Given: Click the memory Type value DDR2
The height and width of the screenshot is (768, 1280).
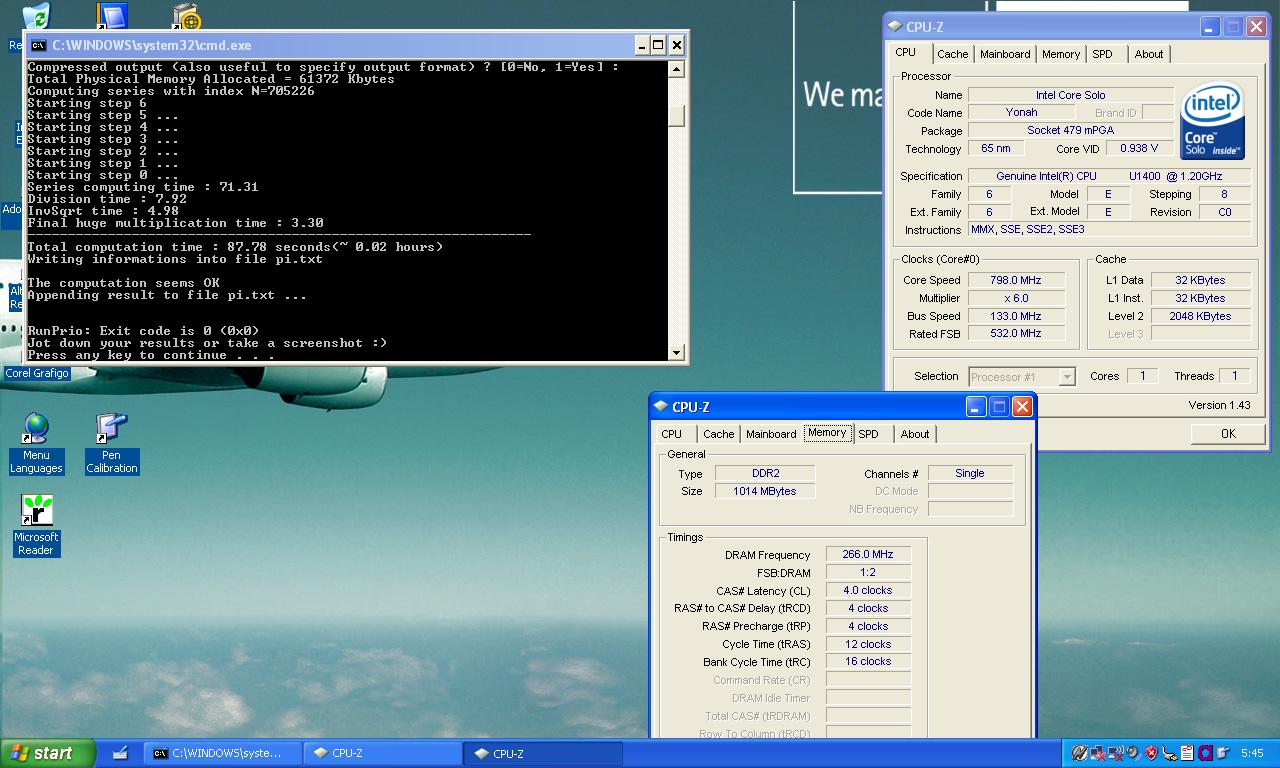Looking at the screenshot, I should 765,474.
